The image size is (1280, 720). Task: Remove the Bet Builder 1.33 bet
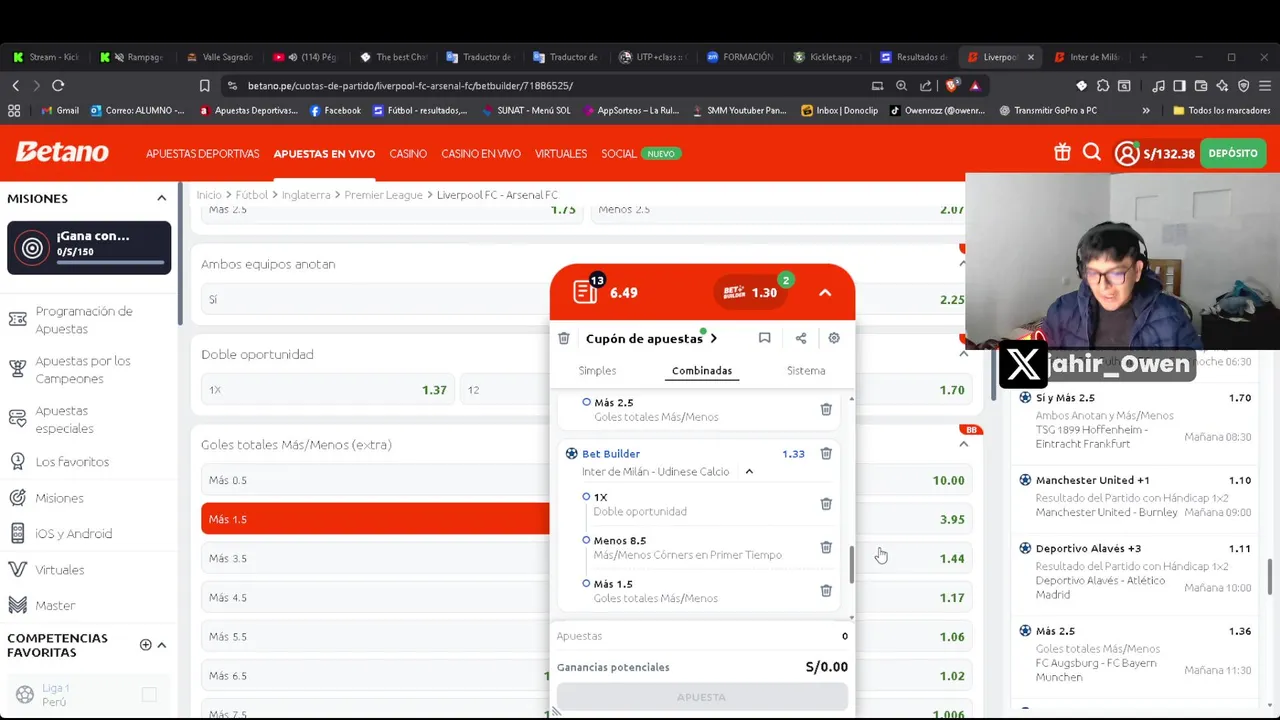pyautogui.click(x=826, y=454)
